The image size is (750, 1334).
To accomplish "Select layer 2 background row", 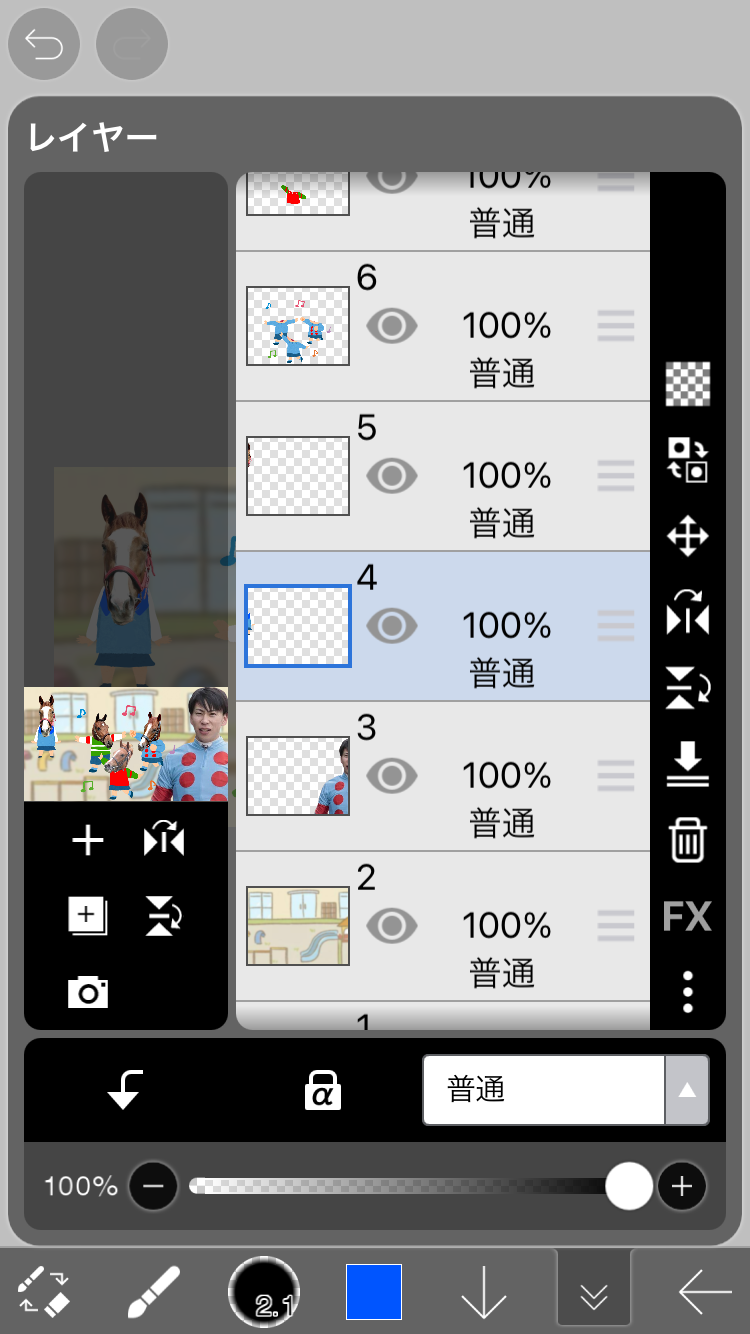I will pyautogui.click(x=500, y=927).
